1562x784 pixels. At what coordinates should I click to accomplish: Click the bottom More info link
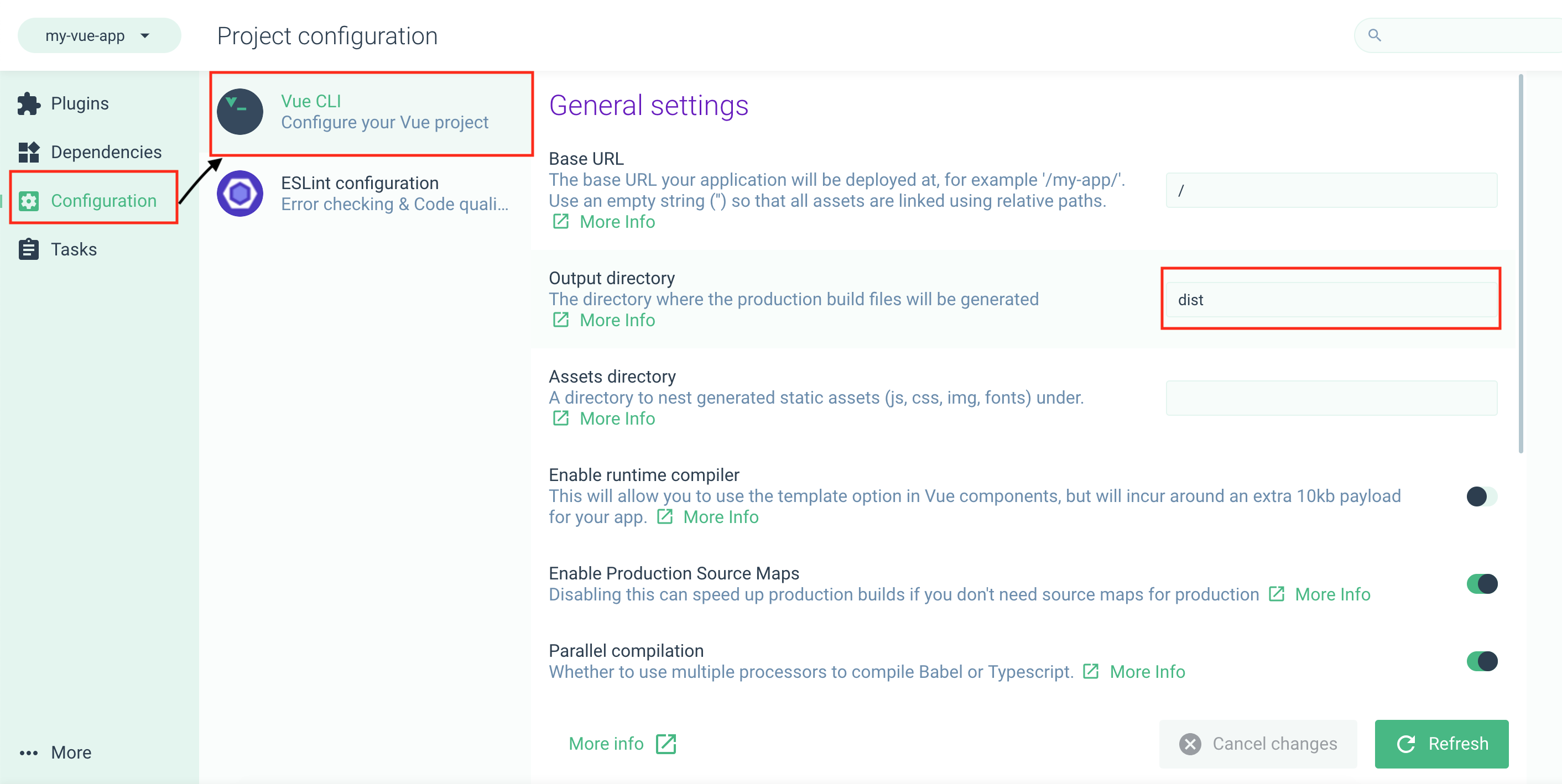point(622,744)
